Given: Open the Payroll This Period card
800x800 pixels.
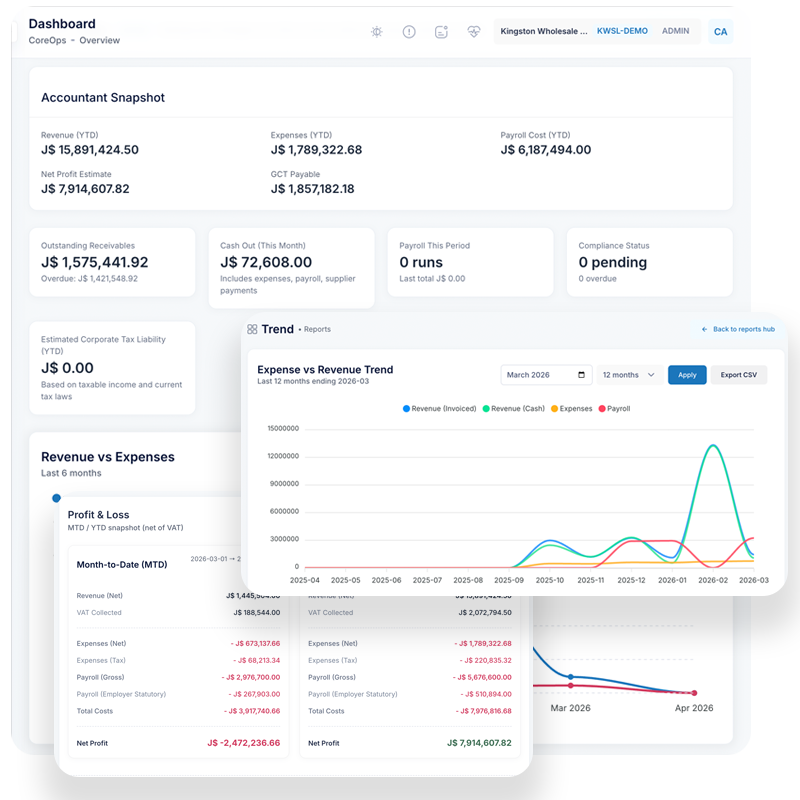Looking at the screenshot, I should (x=470, y=262).
